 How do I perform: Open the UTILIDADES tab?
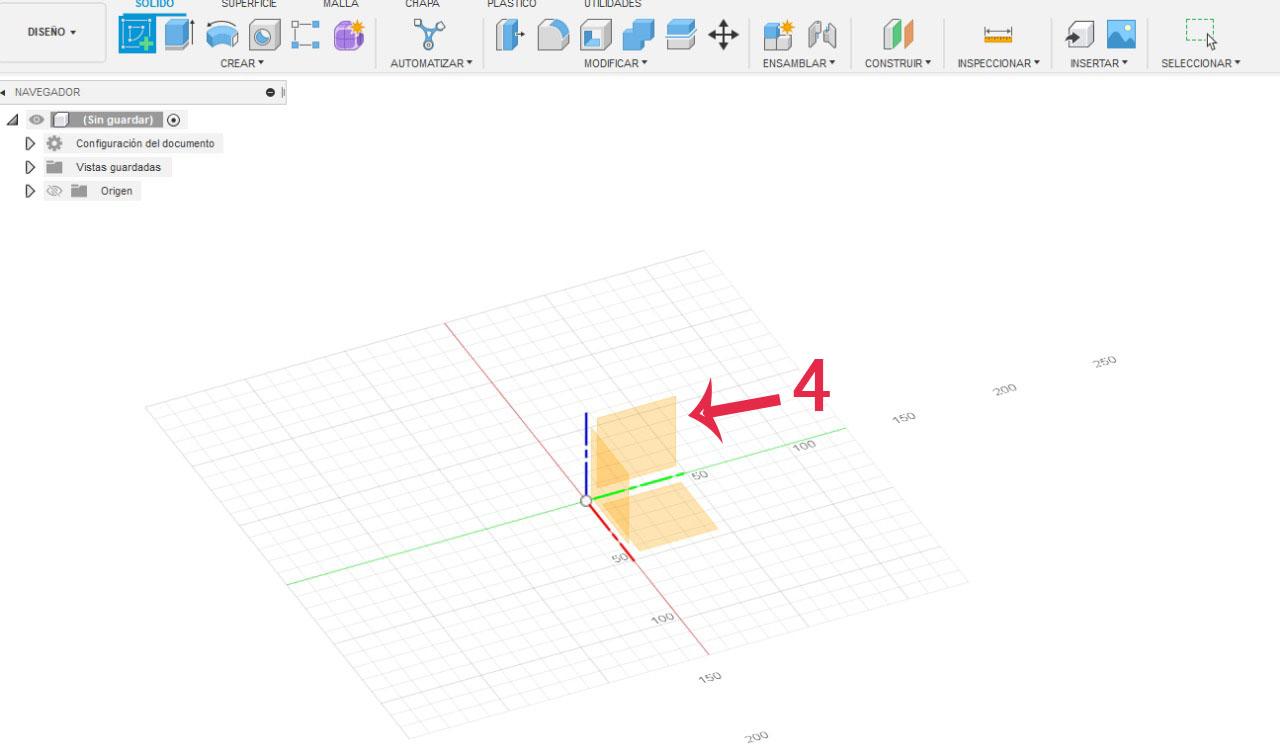tap(612, 4)
